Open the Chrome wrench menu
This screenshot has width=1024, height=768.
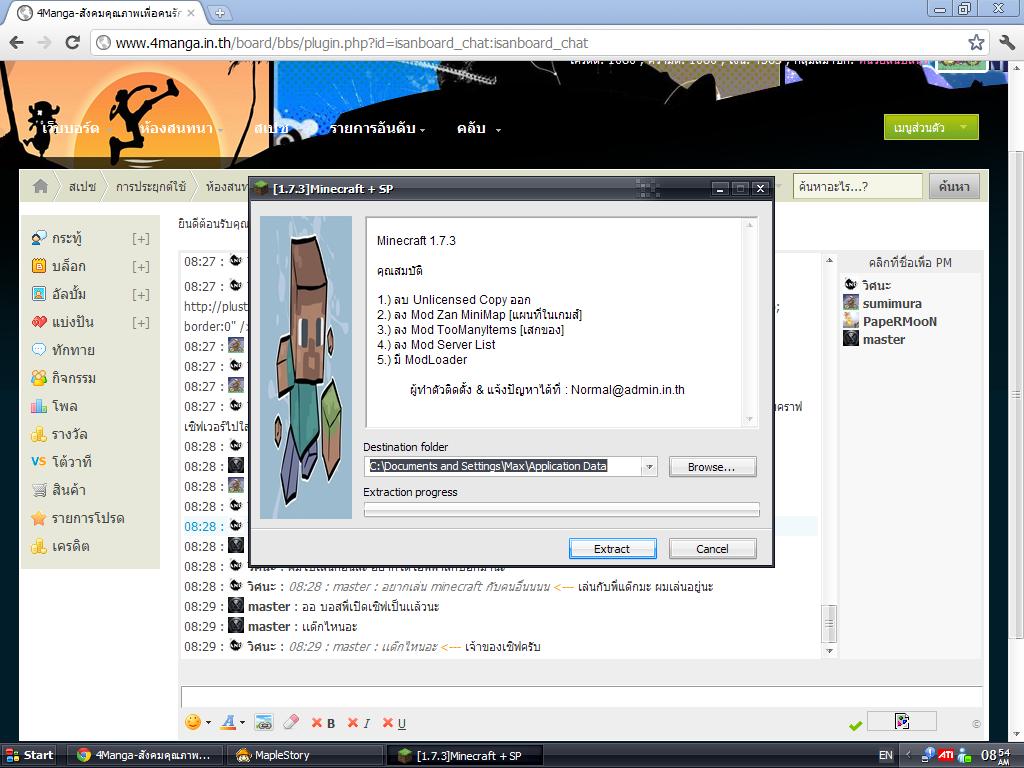click(x=1006, y=43)
